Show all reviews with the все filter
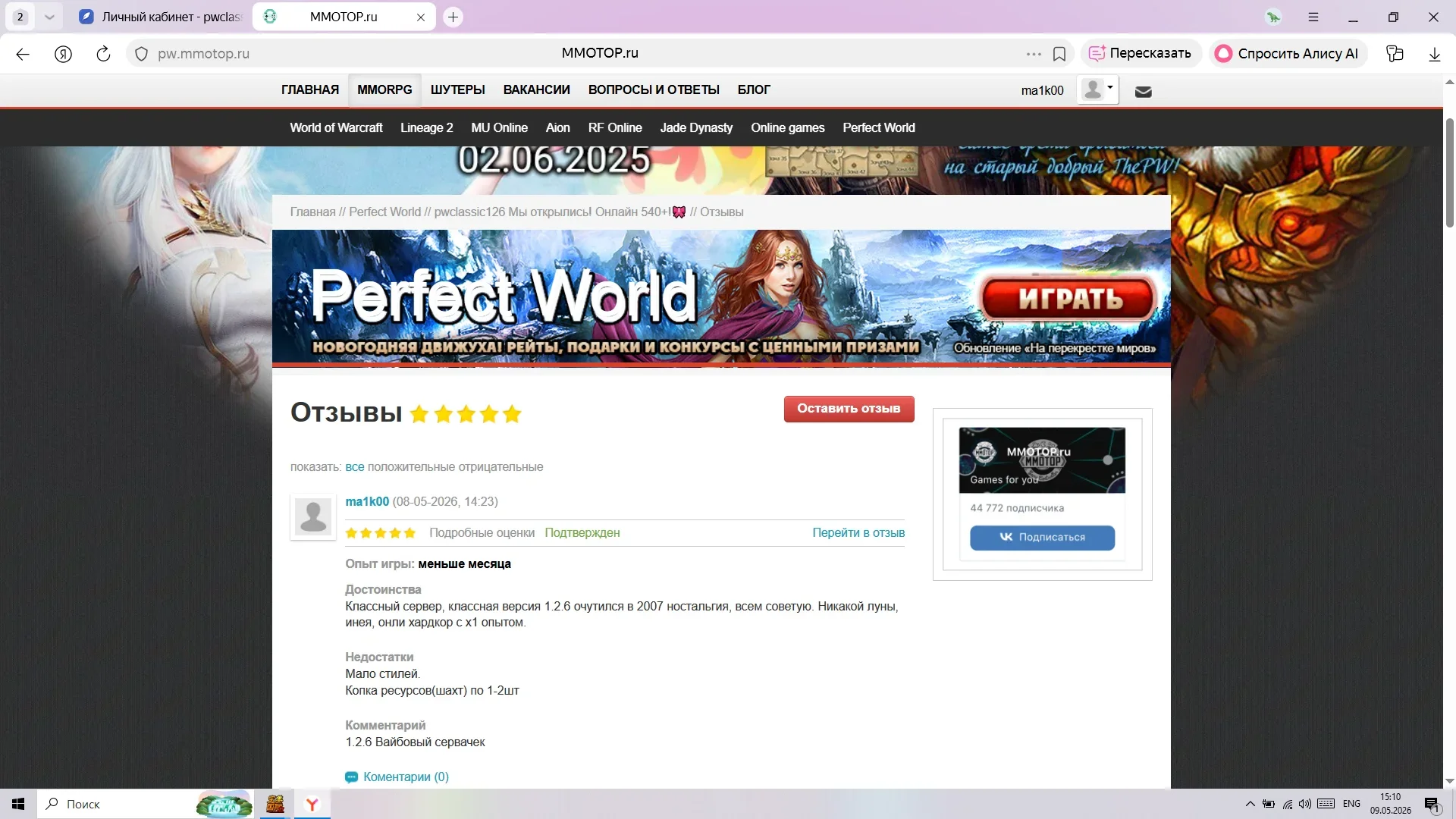Viewport: 1456px width, 819px height. (x=354, y=467)
